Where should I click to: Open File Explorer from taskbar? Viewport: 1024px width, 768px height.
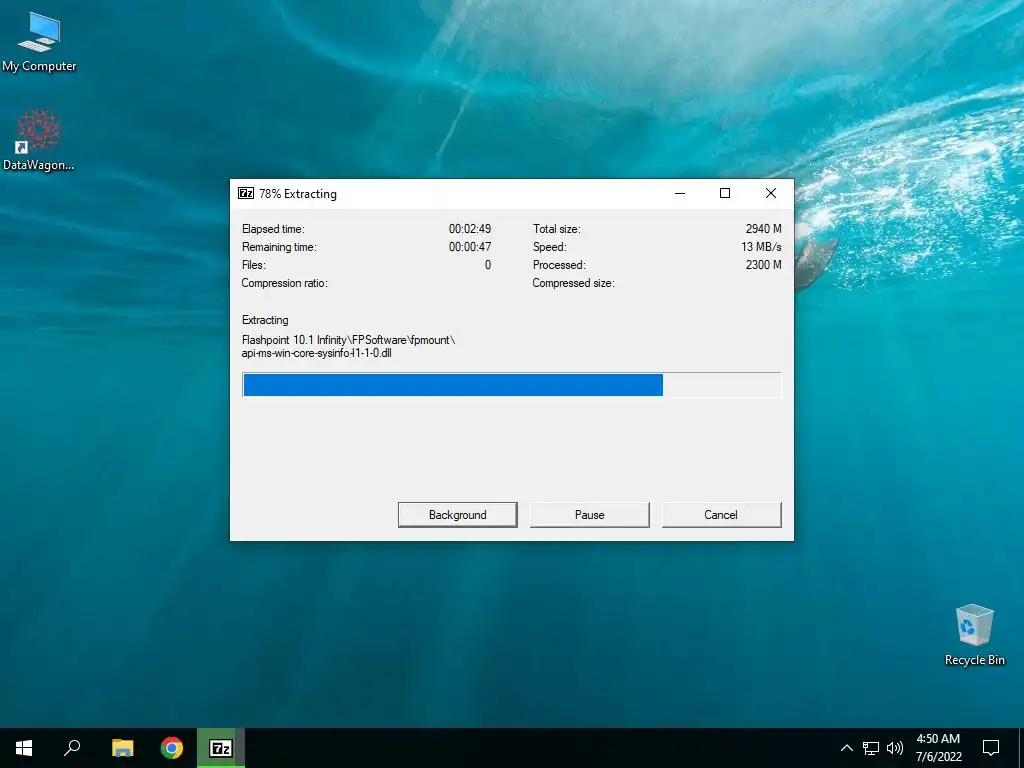122,748
